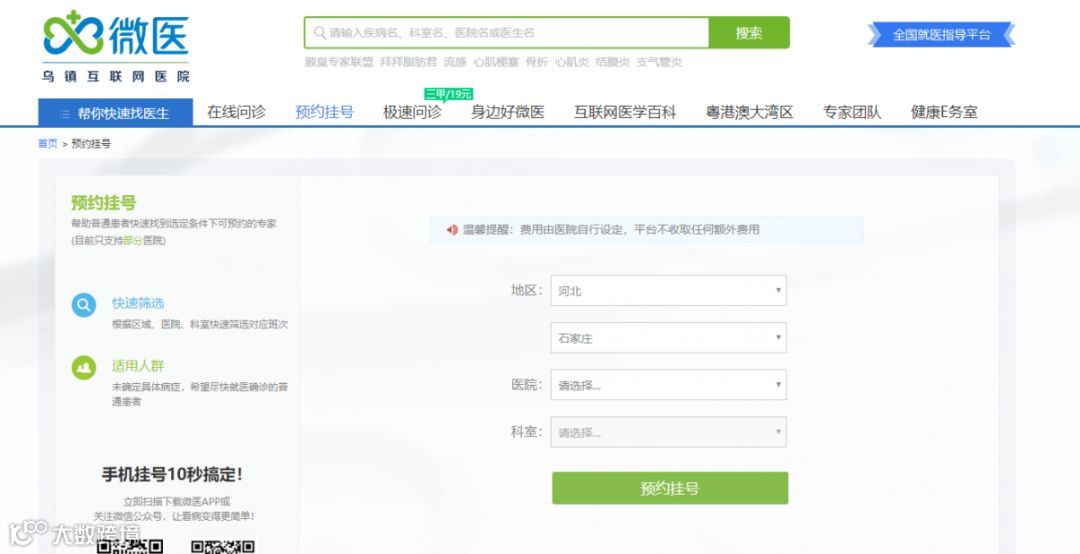Screen dimensions: 1080x554
Task: Open the city dropdown showing 石家庄
Action: [x=668, y=338]
